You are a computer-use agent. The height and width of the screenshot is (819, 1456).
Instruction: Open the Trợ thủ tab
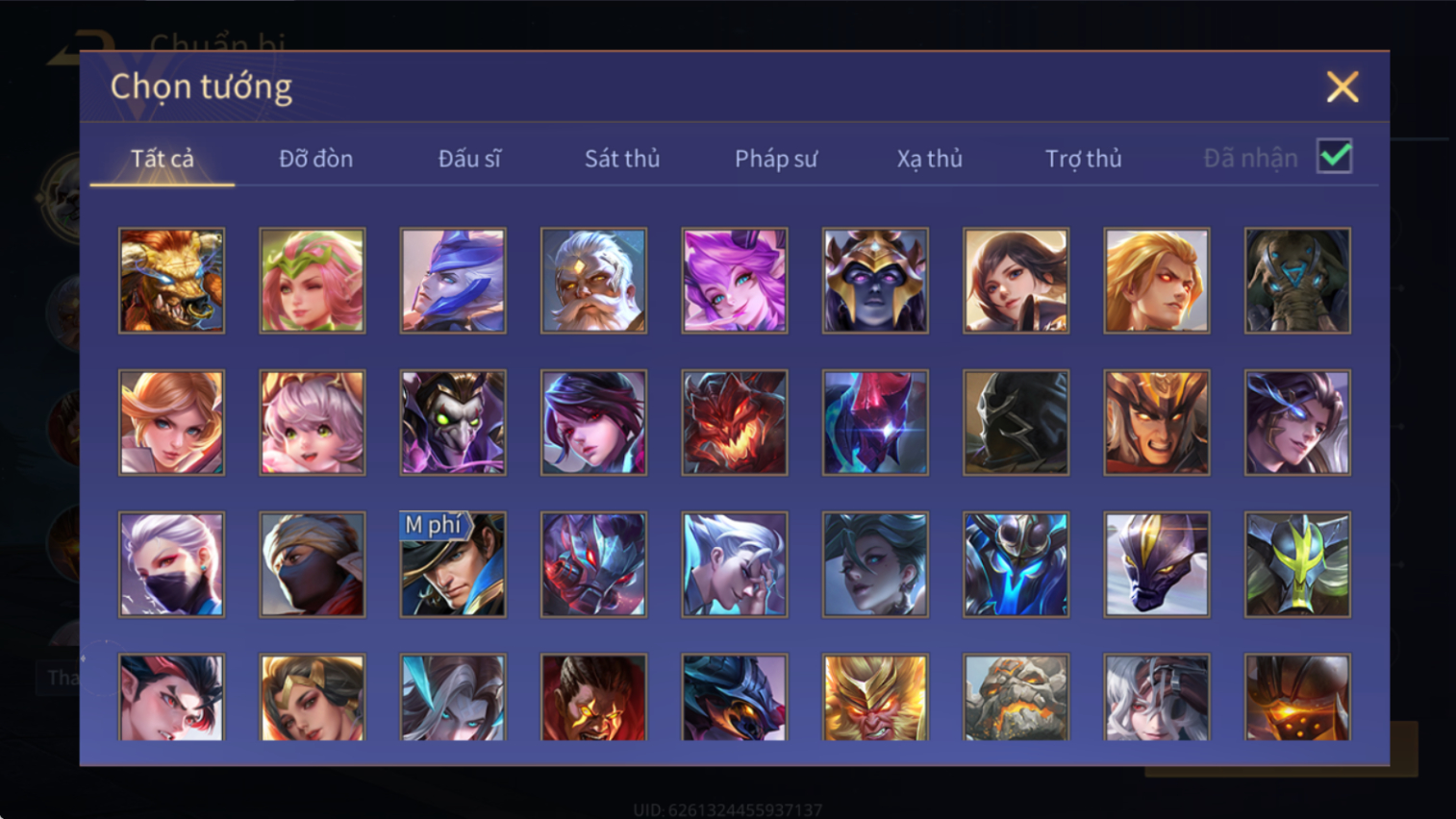(x=1084, y=159)
